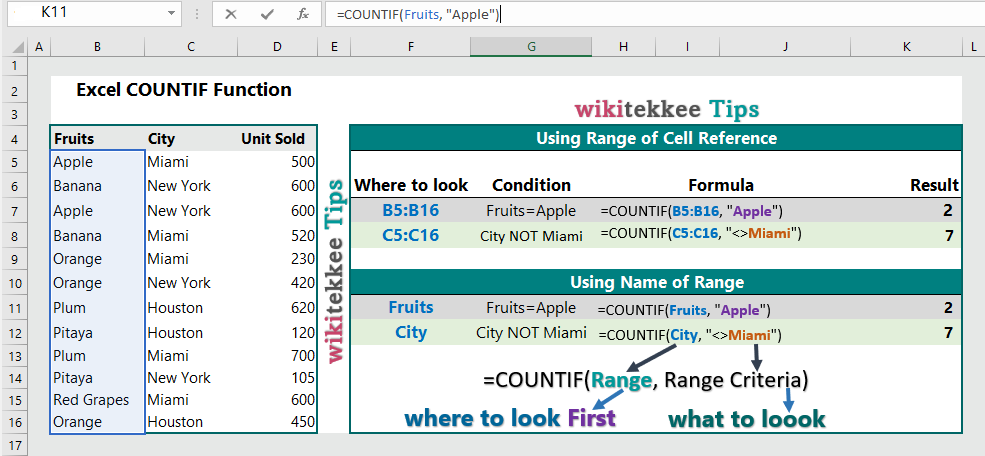Select row 4 header
Screen dimensions: 985x456
tap(14, 139)
